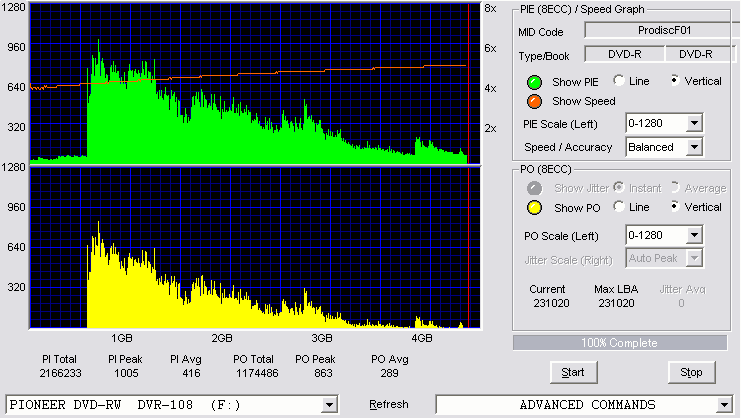Click the Refresh button
The height and width of the screenshot is (418, 741).
[x=389, y=405]
